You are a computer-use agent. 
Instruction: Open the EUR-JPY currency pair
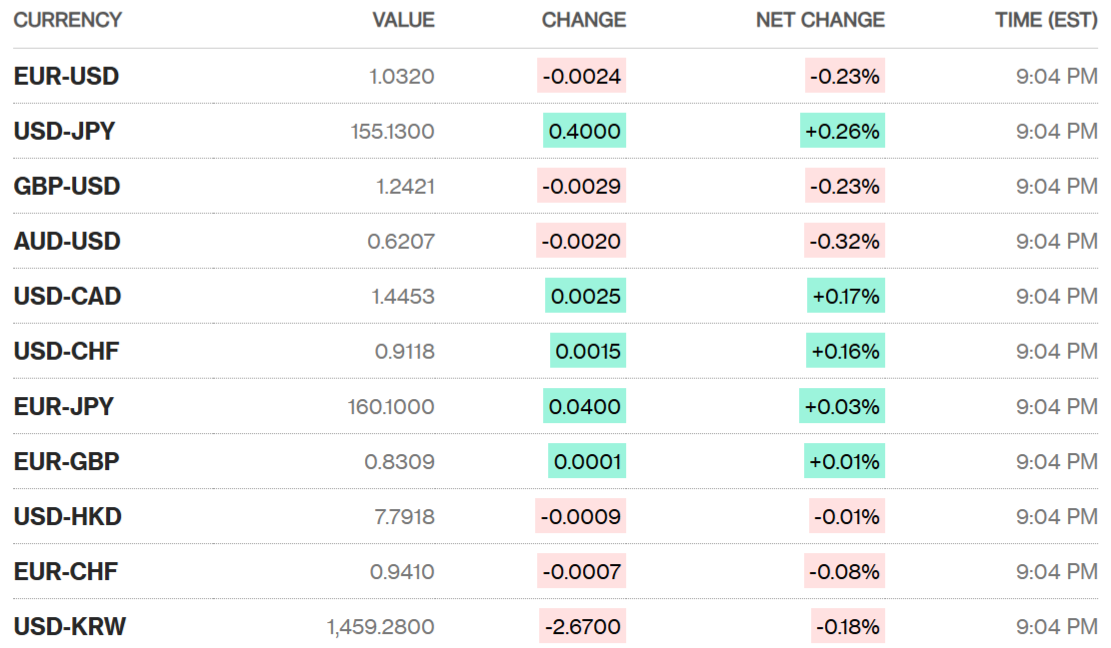[64, 406]
